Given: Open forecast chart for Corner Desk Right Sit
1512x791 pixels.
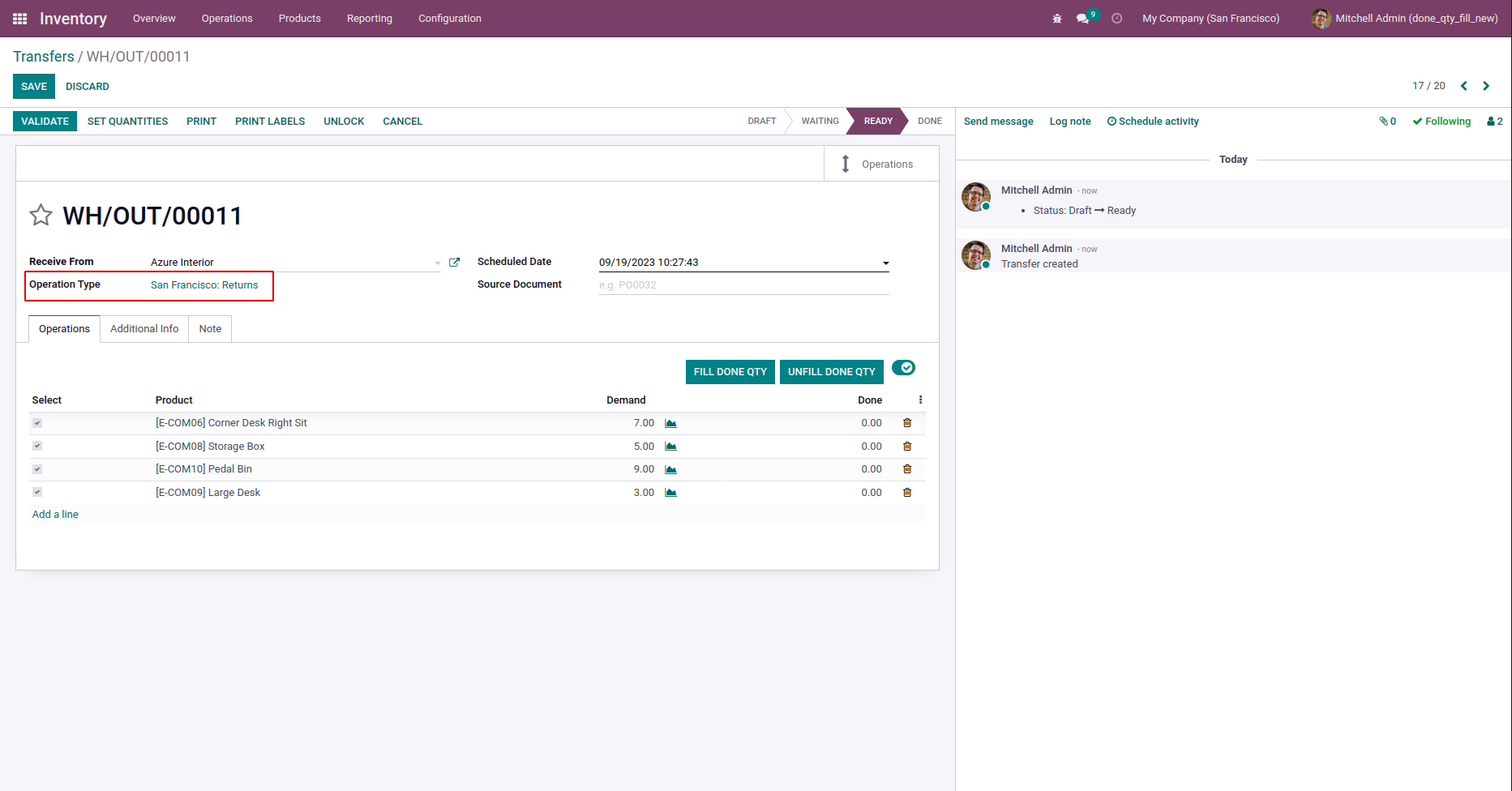Looking at the screenshot, I should [670, 423].
